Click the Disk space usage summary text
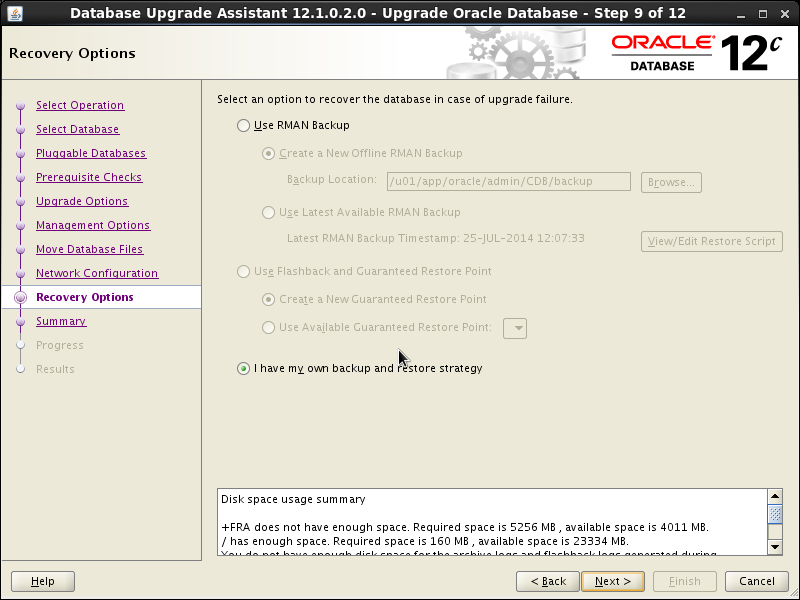Viewport: 800px width, 600px height. pyautogui.click(x=293, y=499)
